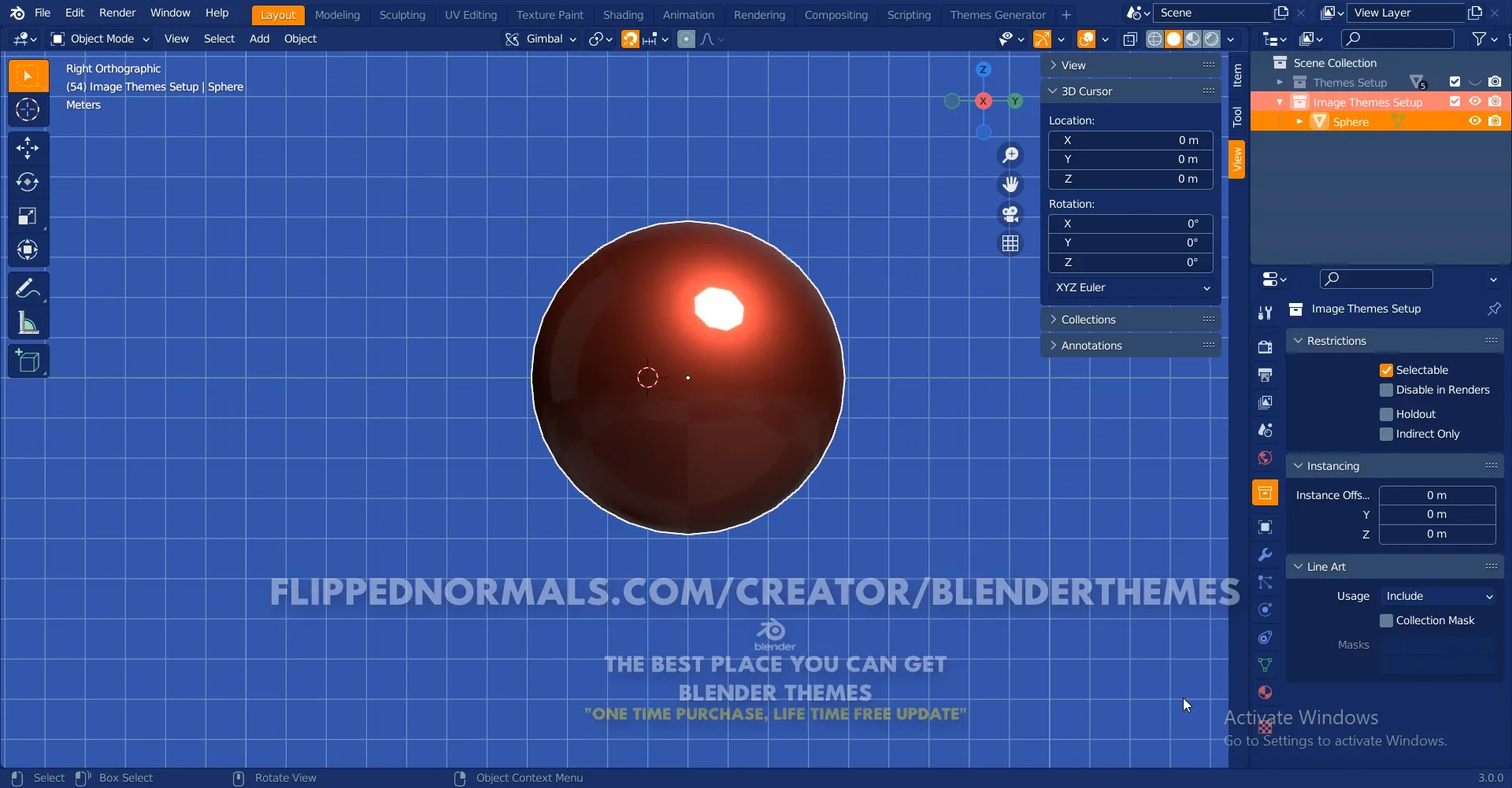Image resolution: width=1512 pixels, height=788 pixels.
Task: Switch viewport to Rendered shading mode
Action: click(x=1214, y=39)
